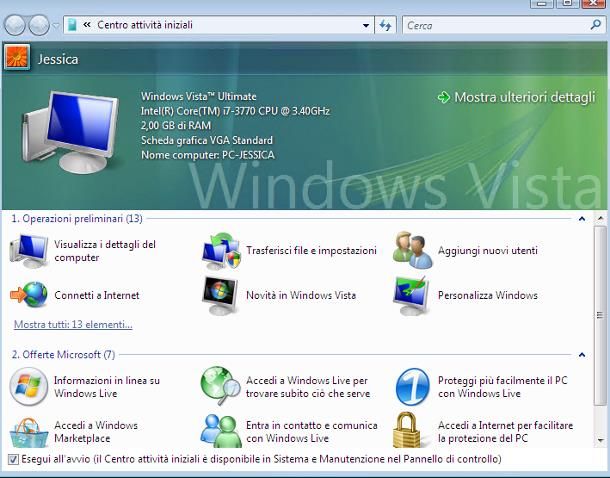The image size is (610, 478).
Task: Select the Windows Live OneCare number one icon
Action: pos(412,387)
